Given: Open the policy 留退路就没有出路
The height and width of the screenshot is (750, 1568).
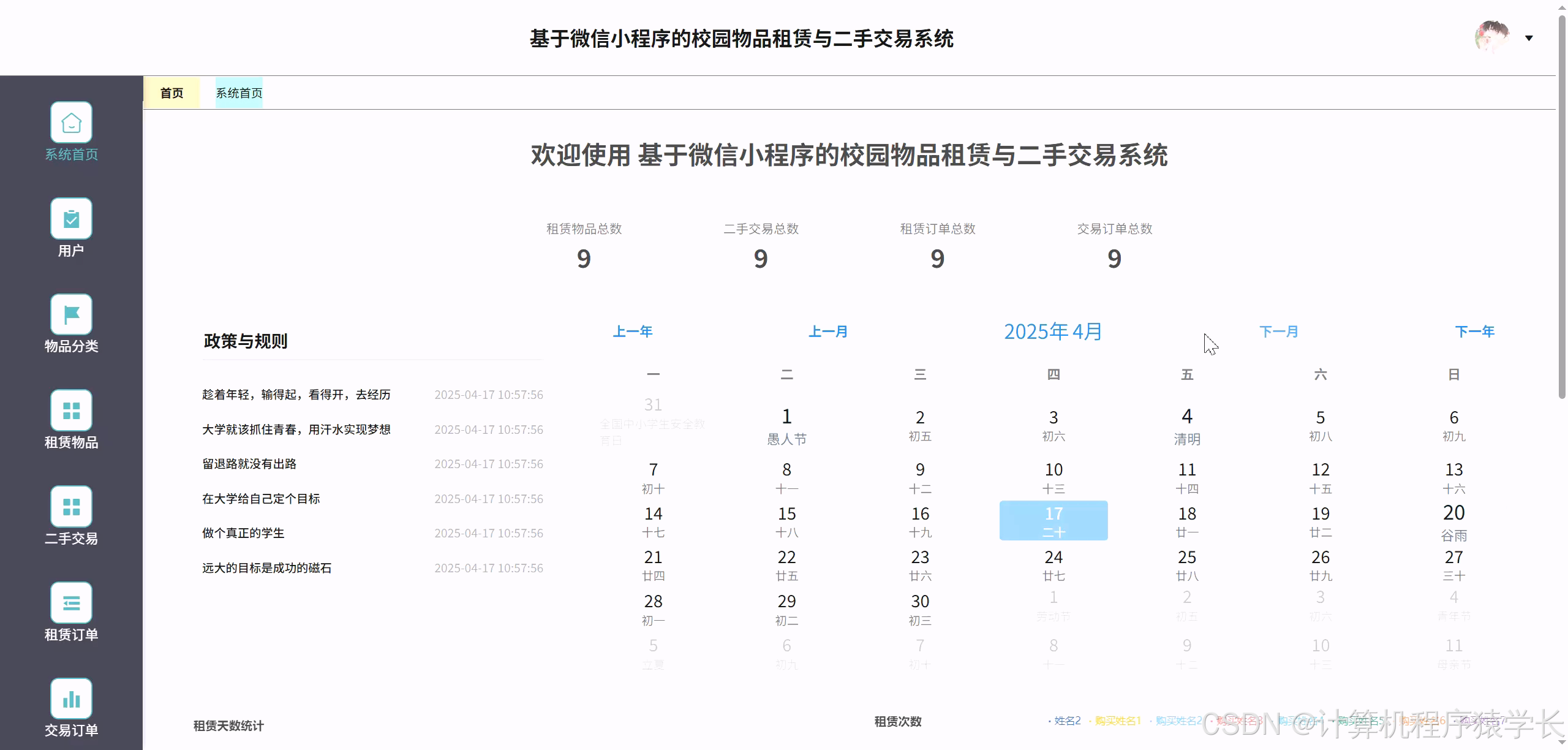Looking at the screenshot, I should coord(250,464).
